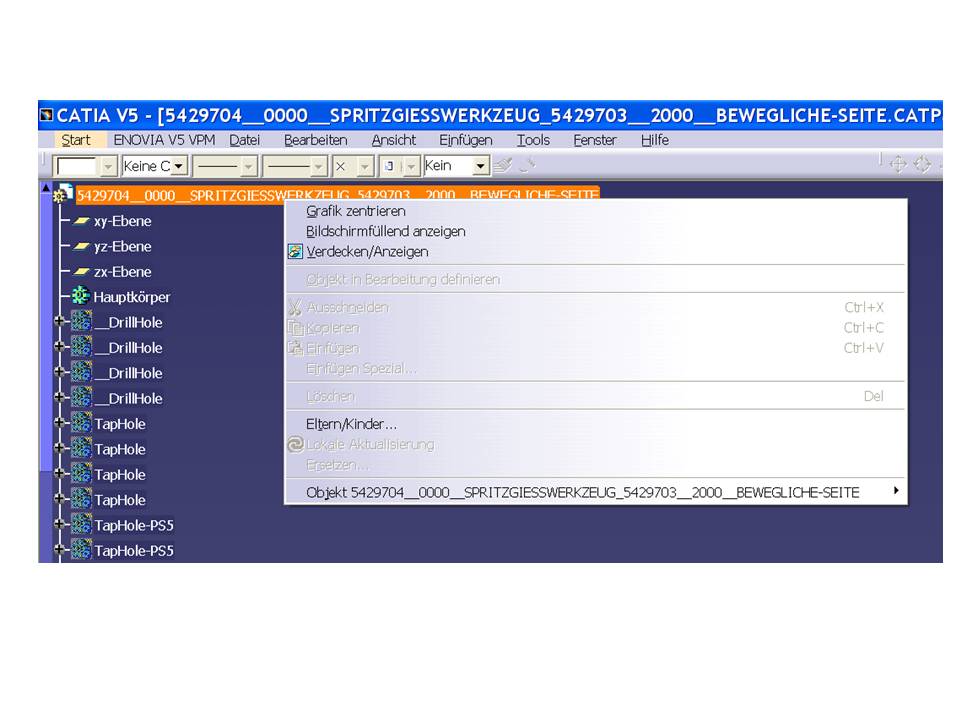
Task: Click the white color swatch box in toolbar
Action: (x=76, y=167)
